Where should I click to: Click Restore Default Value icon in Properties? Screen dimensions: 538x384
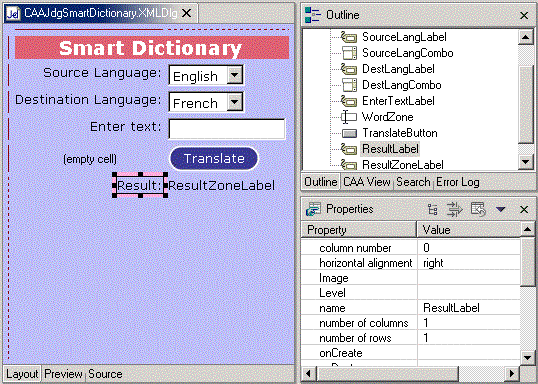(x=478, y=209)
